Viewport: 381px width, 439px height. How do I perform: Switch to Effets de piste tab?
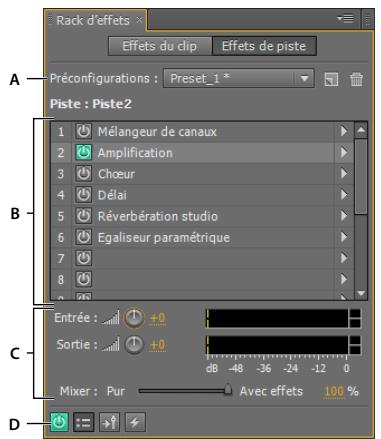point(264,46)
